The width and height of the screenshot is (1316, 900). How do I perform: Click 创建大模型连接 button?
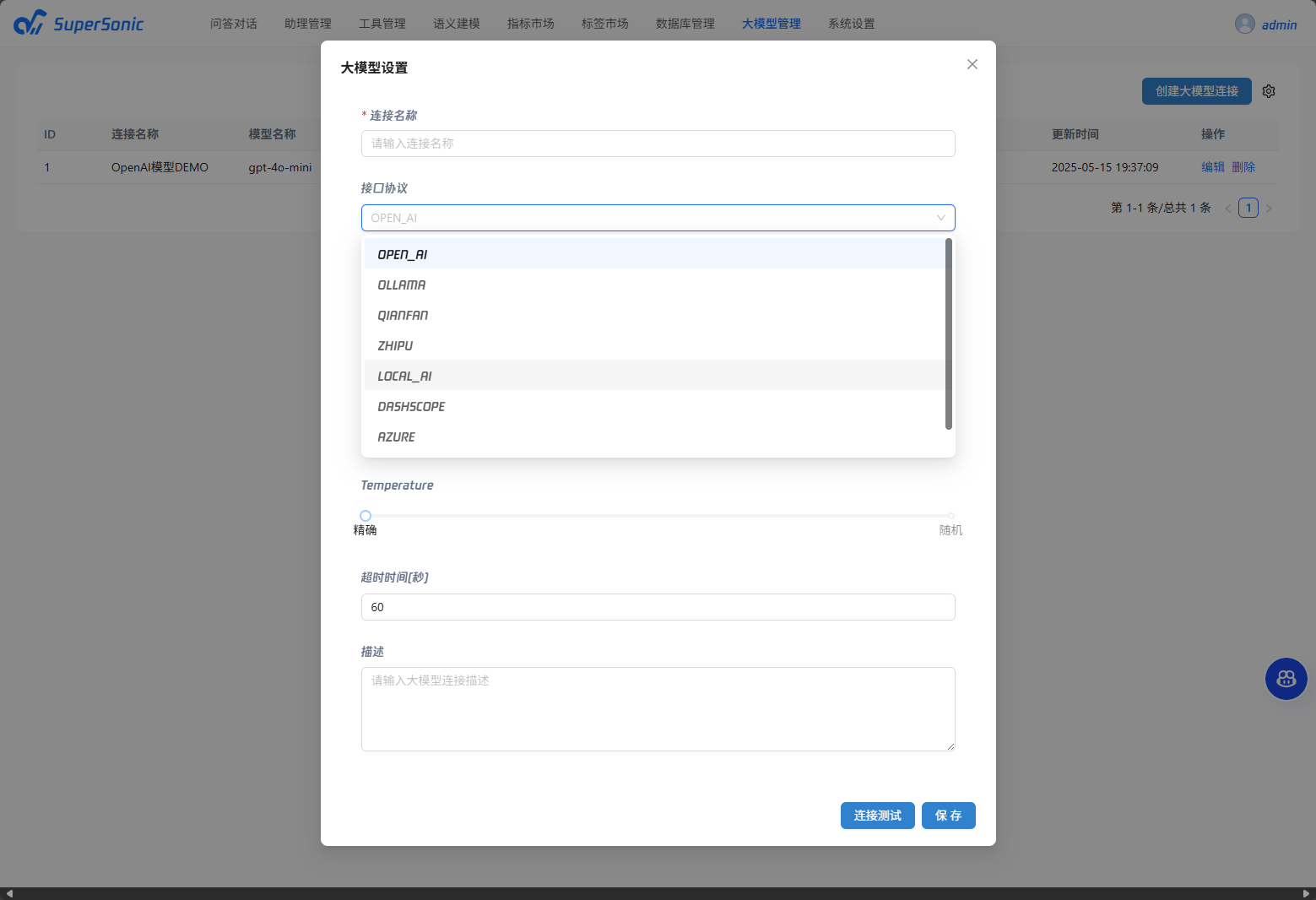click(1197, 91)
